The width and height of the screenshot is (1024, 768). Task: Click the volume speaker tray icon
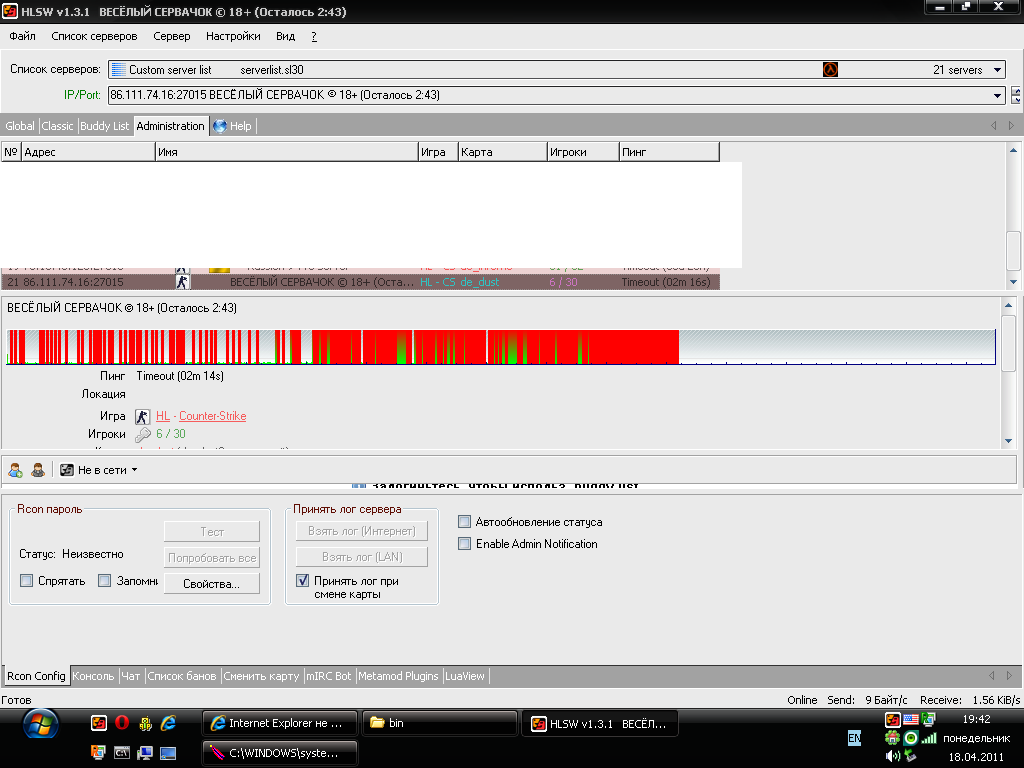point(892,756)
